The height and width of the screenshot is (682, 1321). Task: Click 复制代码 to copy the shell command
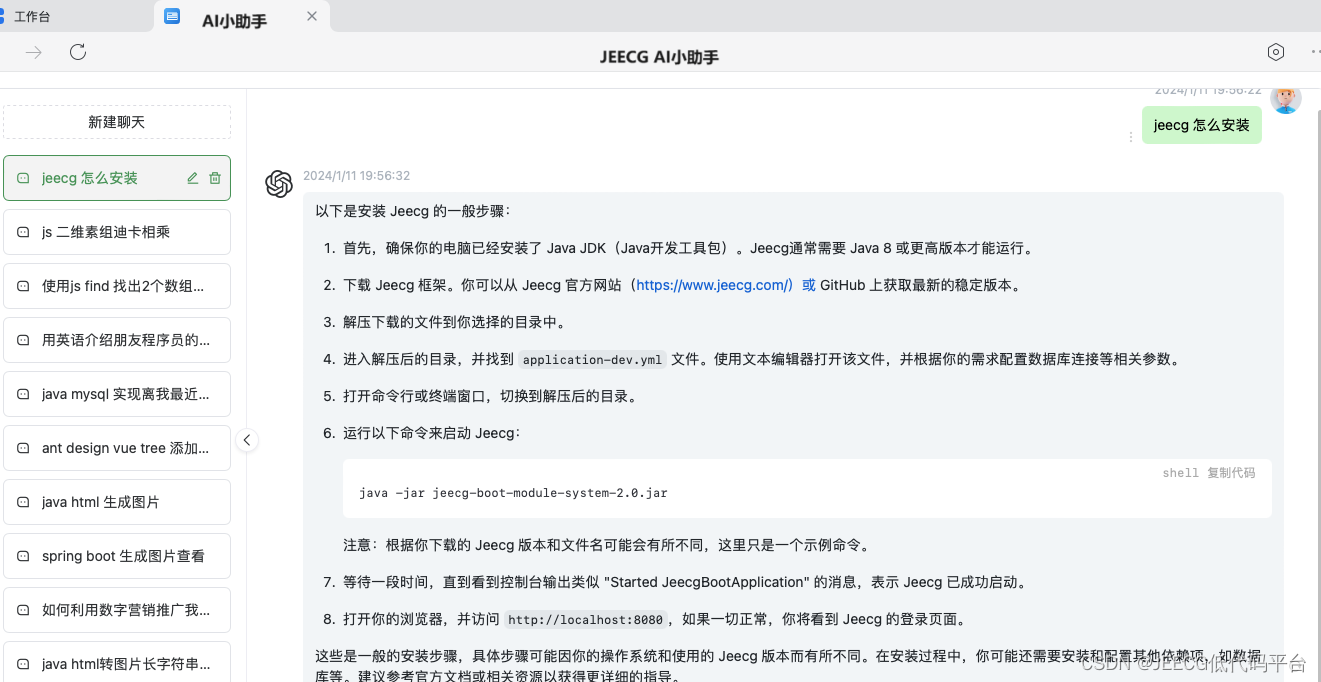[x=1230, y=472]
